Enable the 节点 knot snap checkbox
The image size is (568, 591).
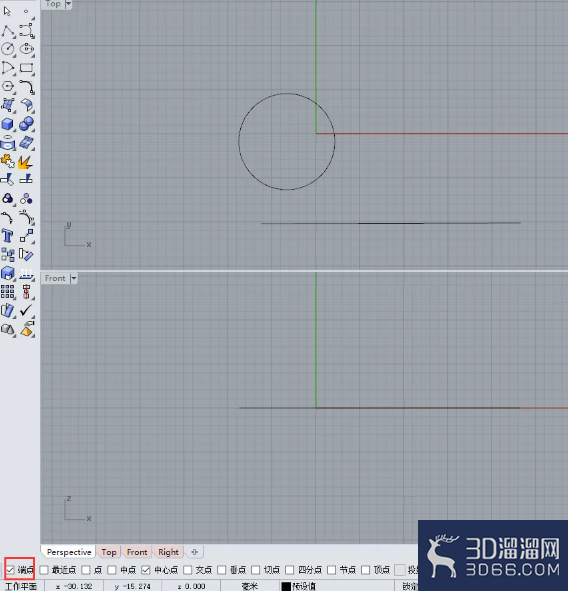click(331, 570)
